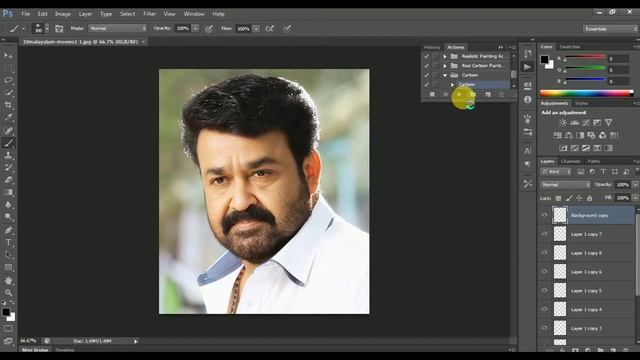Hide the Layer 1 copy 5 layer

tap(544, 290)
